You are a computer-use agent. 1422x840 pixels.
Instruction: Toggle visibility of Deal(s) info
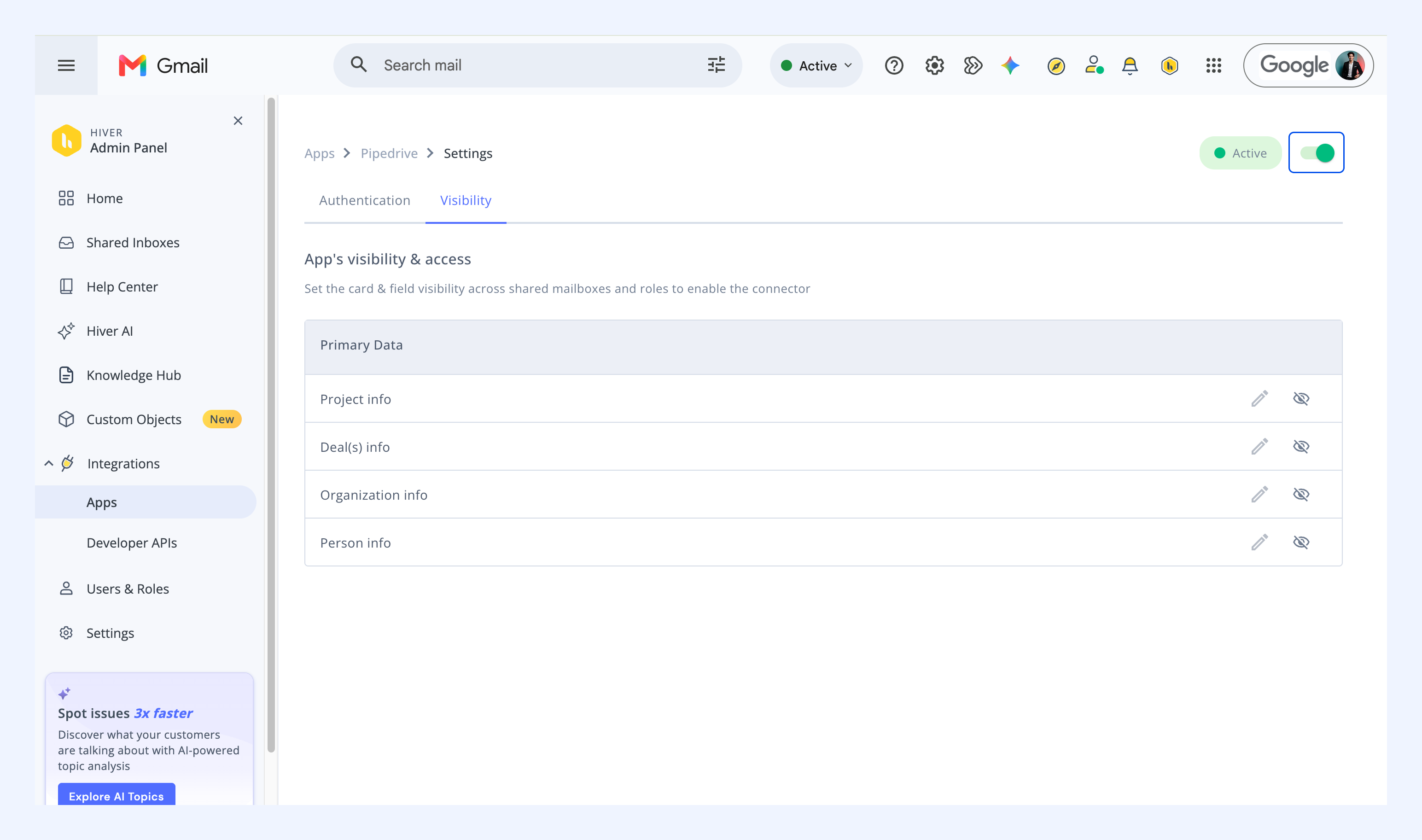tap(1301, 447)
